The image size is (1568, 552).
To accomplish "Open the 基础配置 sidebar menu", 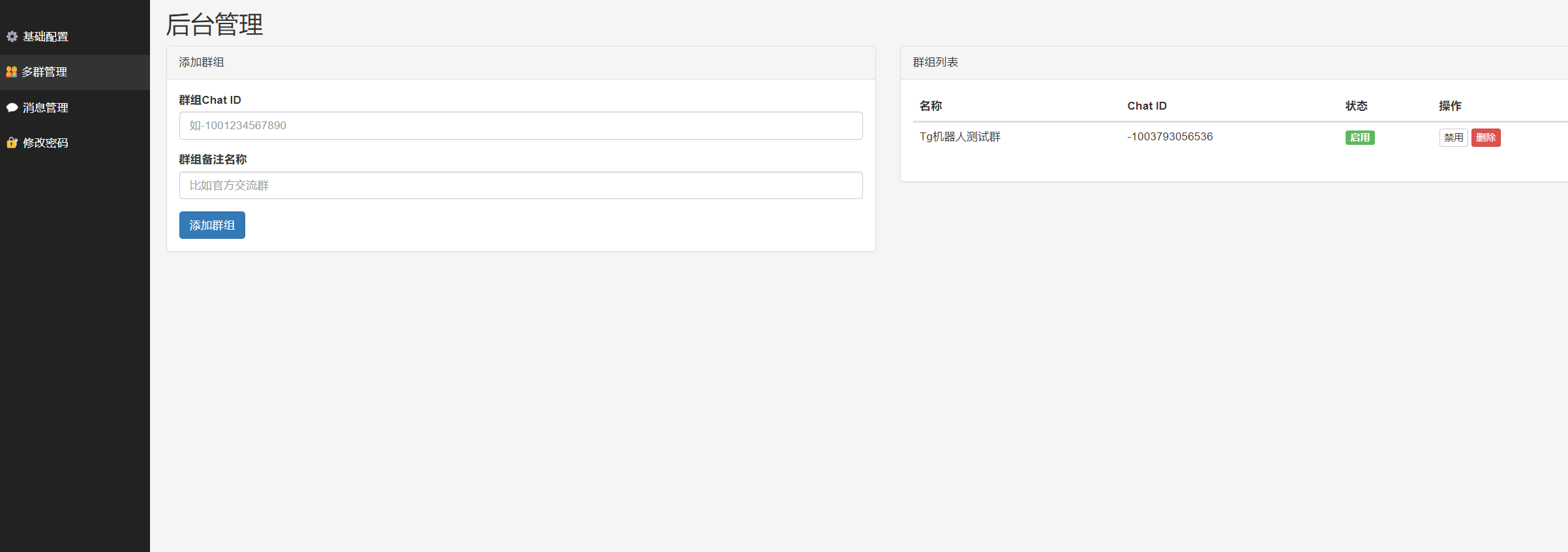I will 75,37.
